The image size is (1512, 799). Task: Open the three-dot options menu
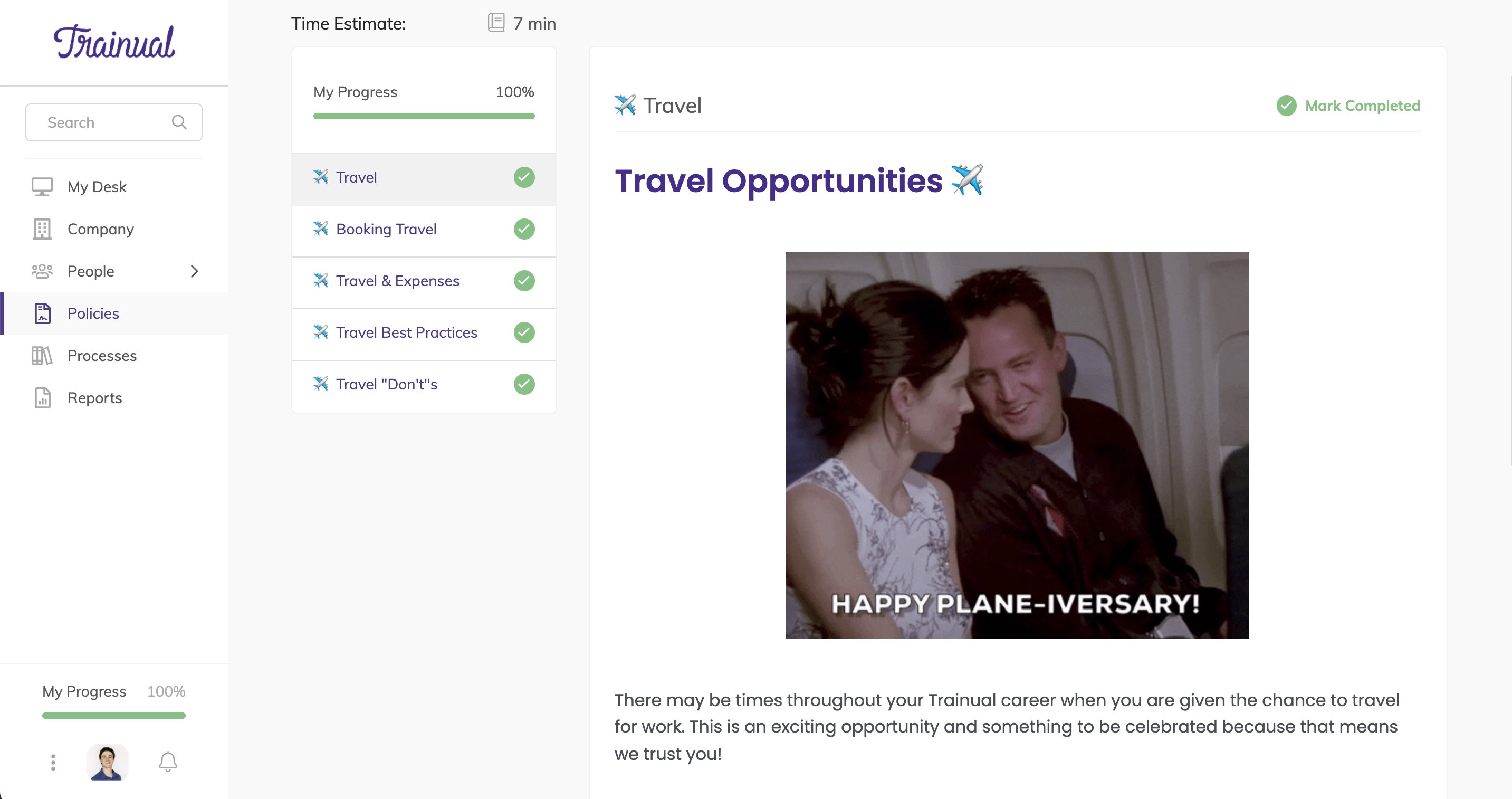pyautogui.click(x=52, y=762)
